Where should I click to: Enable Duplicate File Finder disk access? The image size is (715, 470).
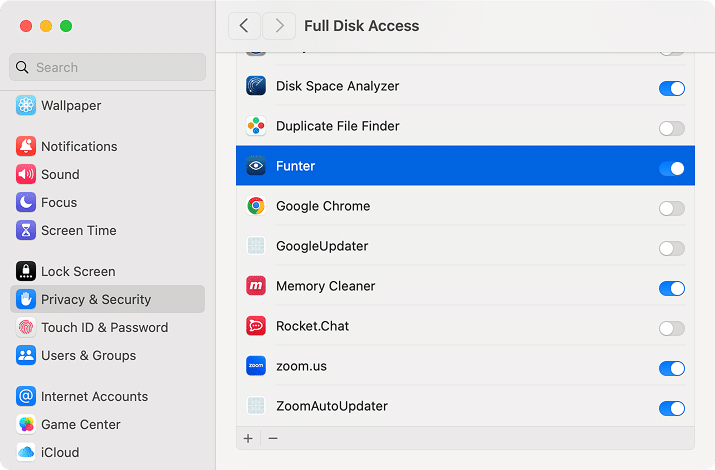672,129
